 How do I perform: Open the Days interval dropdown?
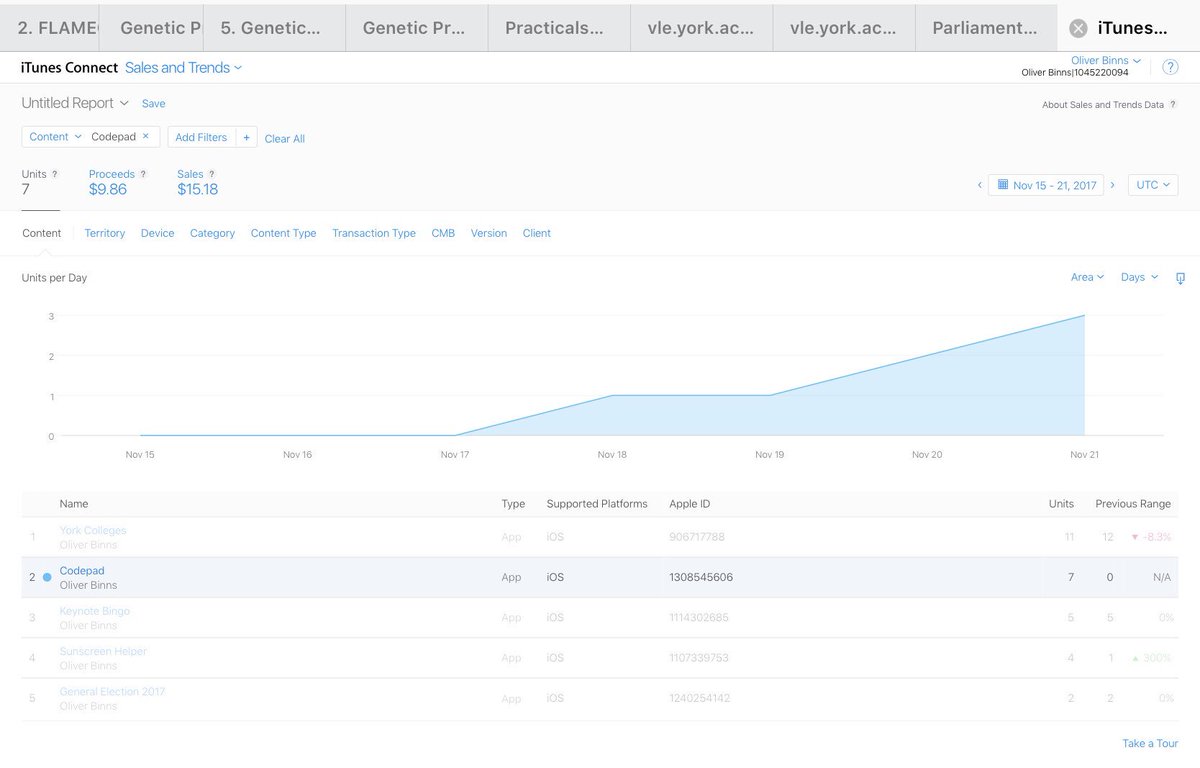1139,277
